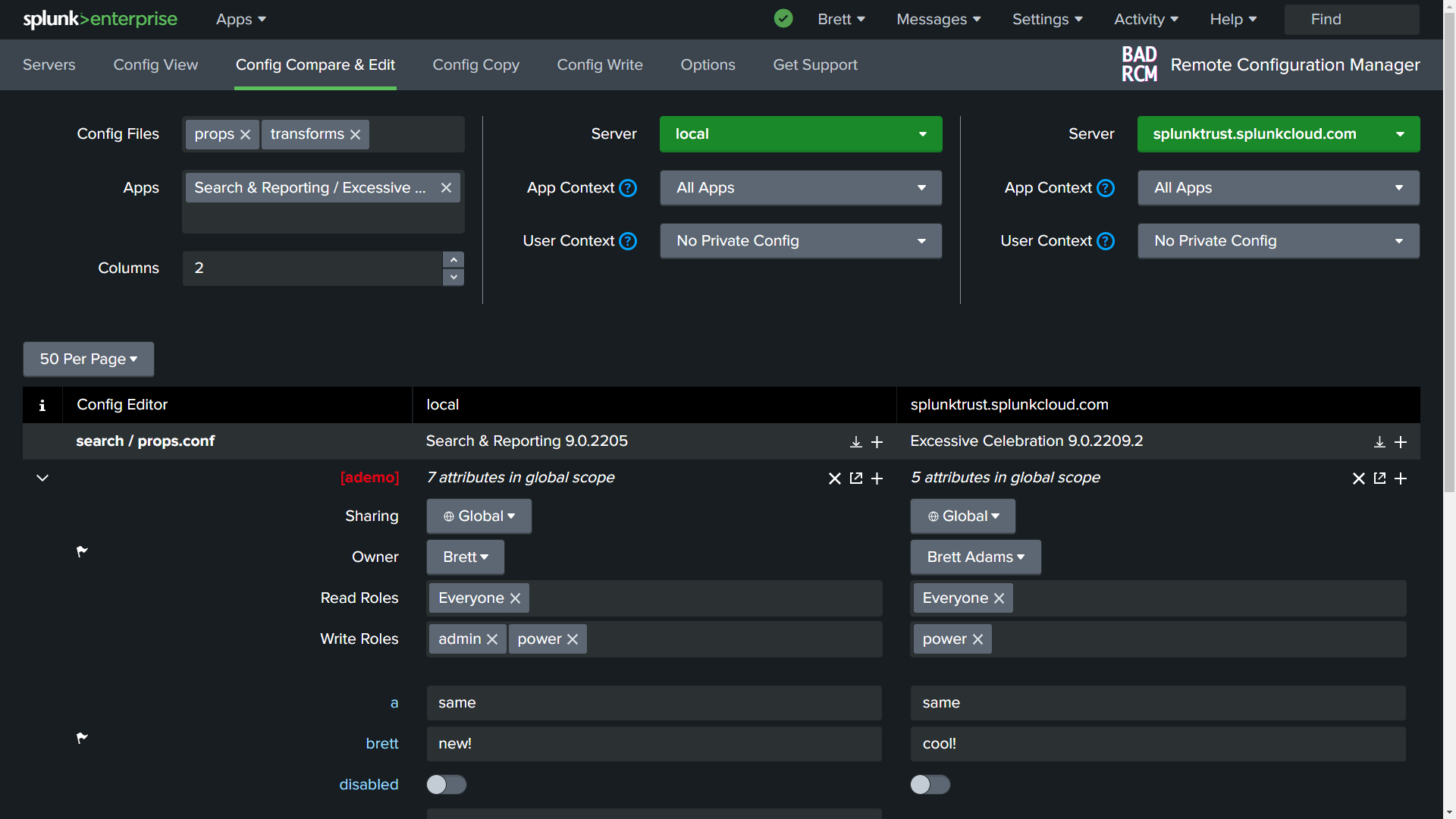Remove Everyone from local Read Roles
The image size is (1456, 819).
(515, 598)
